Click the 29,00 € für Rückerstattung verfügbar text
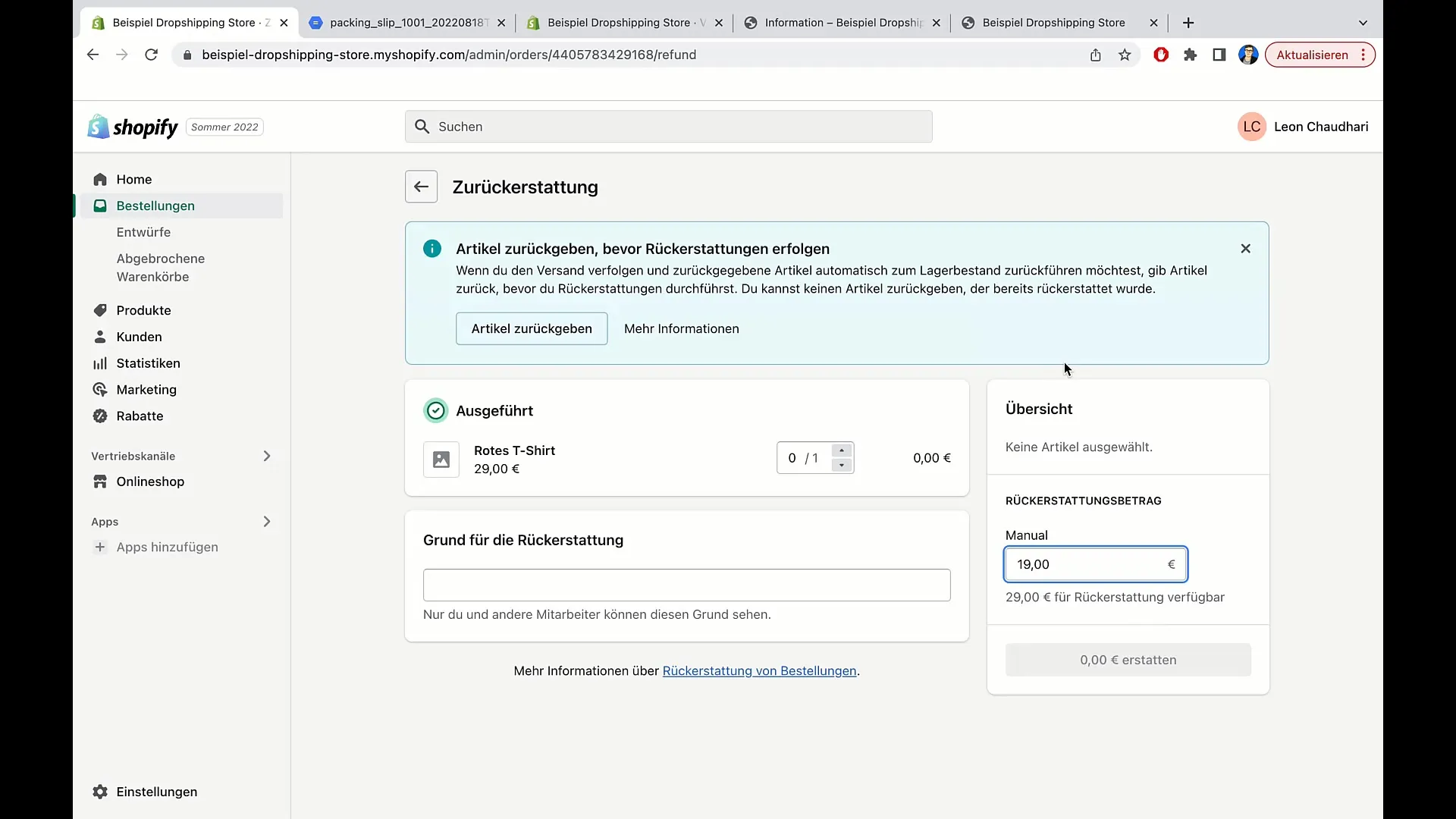This screenshot has width=1456, height=819. pyautogui.click(x=1115, y=597)
